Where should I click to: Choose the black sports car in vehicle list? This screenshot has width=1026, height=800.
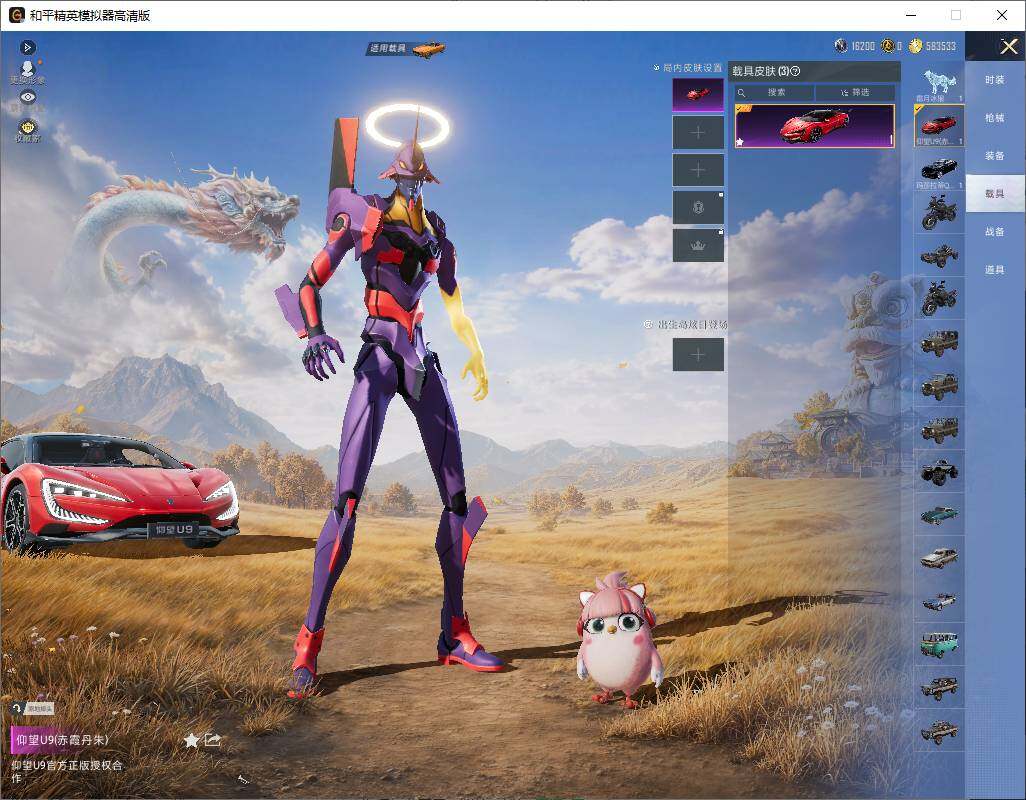[939, 169]
